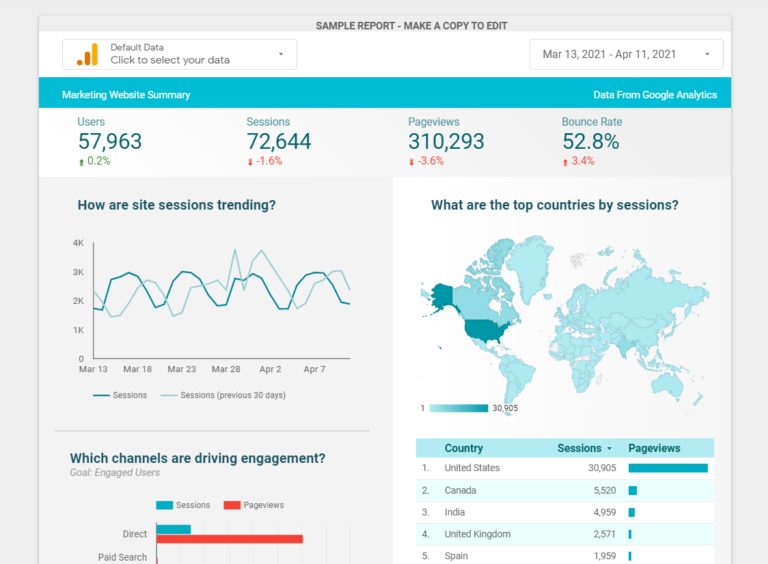Click the map color scale gradient bar
The height and width of the screenshot is (564, 768).
(458, 408)
